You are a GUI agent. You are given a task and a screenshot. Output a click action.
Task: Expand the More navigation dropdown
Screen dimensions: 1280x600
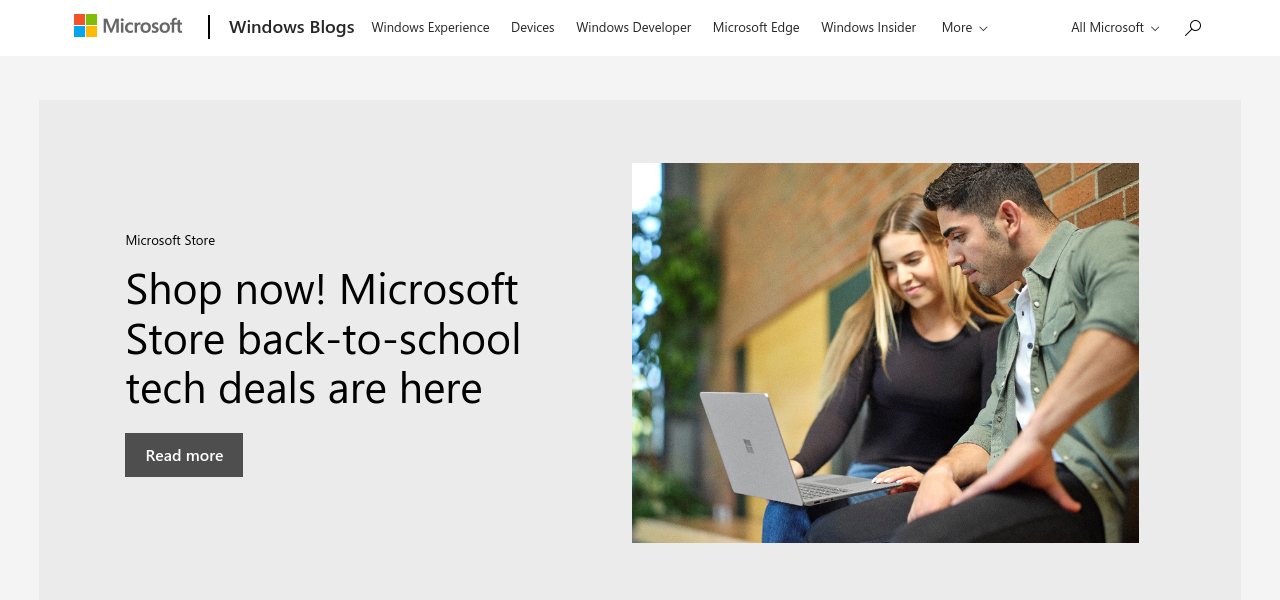[x=964, y=28]
